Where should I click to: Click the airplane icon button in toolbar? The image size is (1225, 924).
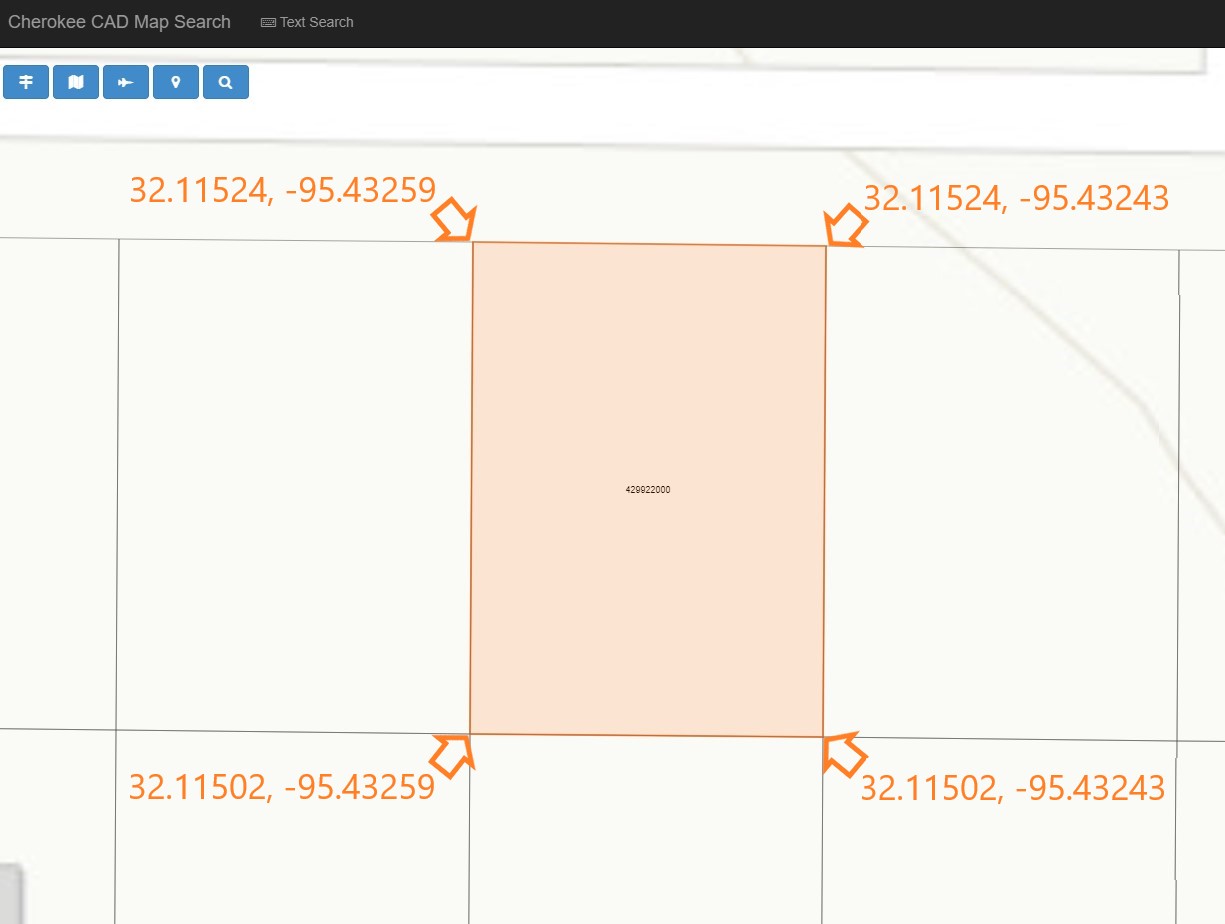point(126,82)
